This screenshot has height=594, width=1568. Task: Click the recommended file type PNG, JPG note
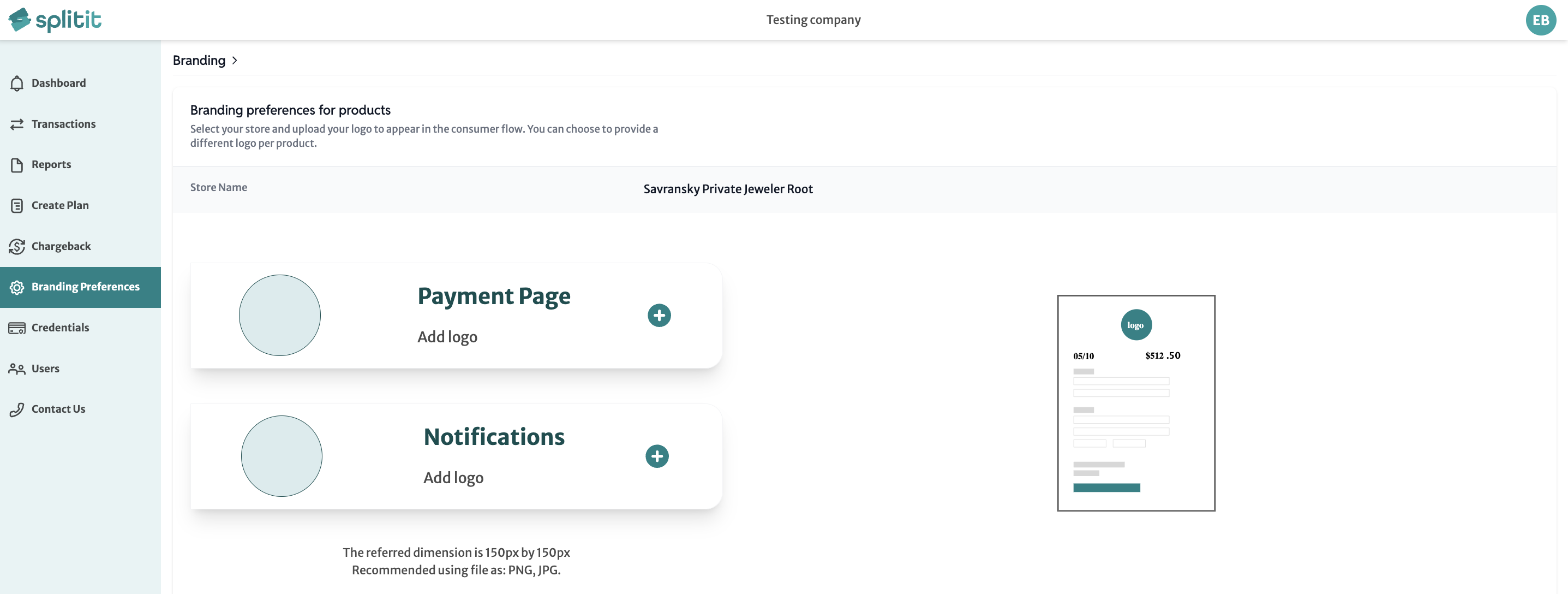pyautogui.click(x=456, y=570)
